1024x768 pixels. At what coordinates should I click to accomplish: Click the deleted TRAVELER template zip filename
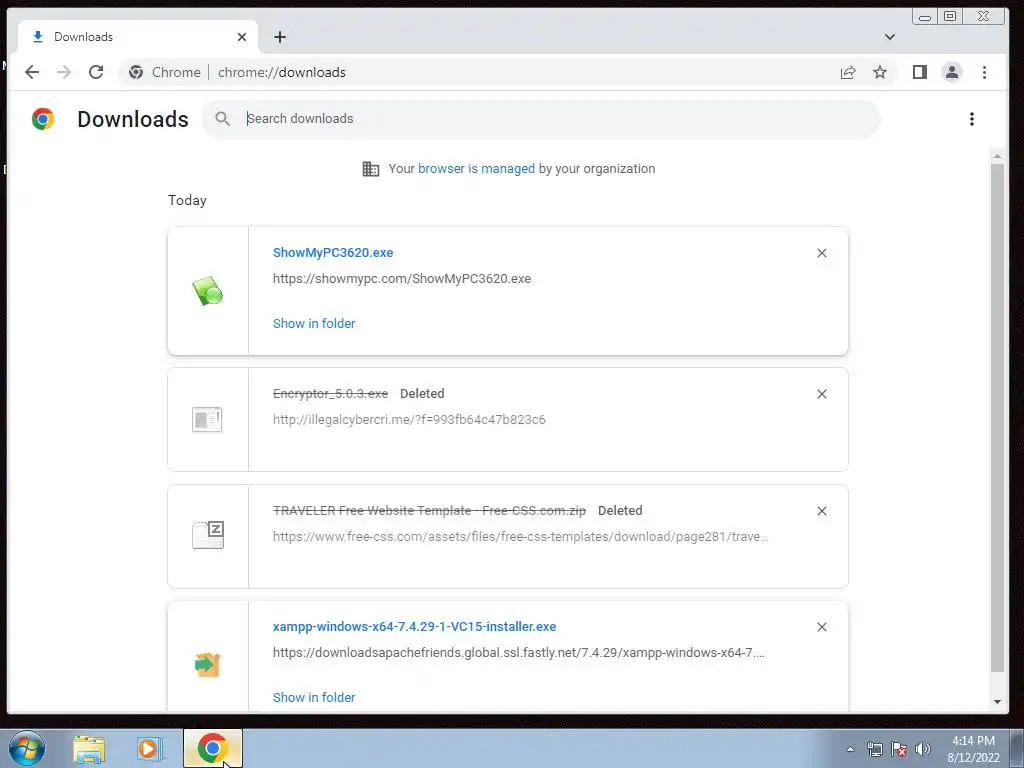429,510
